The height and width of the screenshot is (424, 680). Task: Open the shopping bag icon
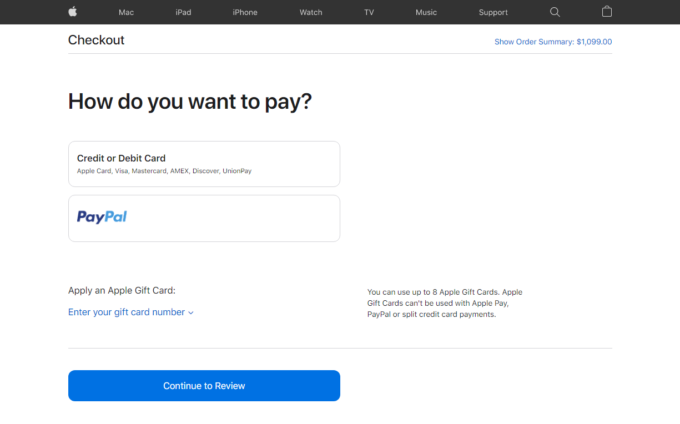[x=607, y=12]
